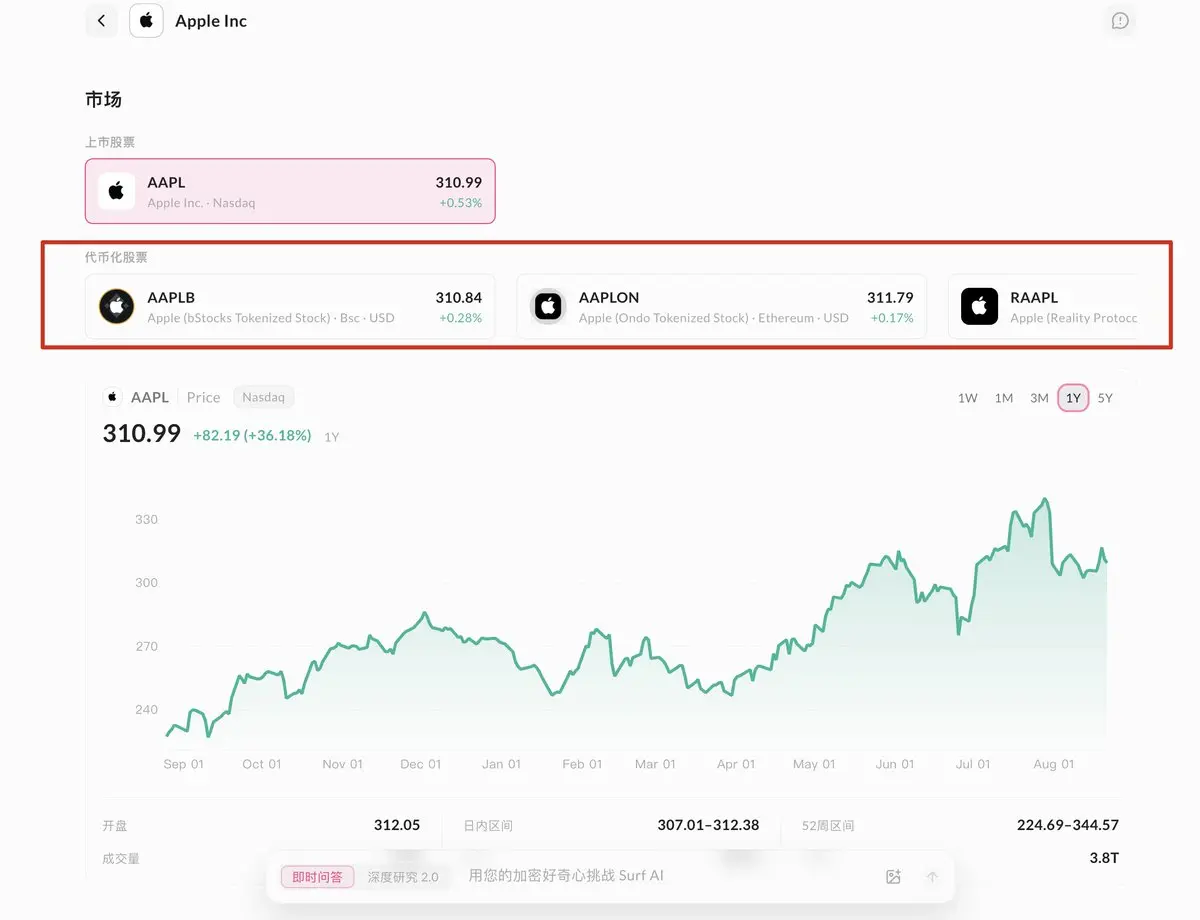This screenshot has height=920, width=1200.
Task: Click the Apple Inc page title
Action: 211,21
